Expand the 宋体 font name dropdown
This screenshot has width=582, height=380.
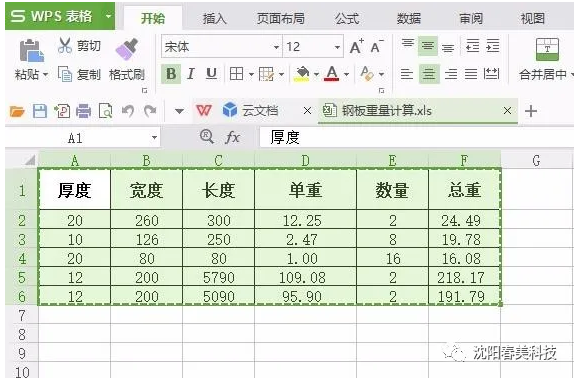[x=276, y=47]
